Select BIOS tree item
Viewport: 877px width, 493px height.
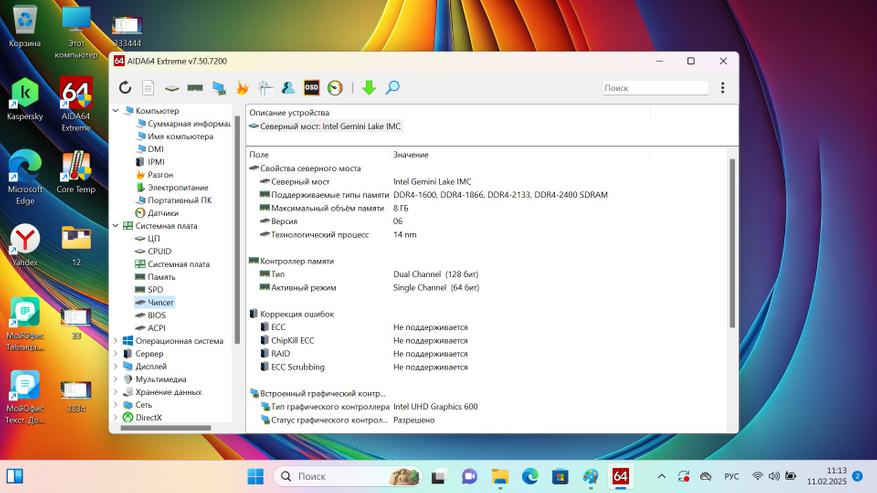[x=150, y=315]
